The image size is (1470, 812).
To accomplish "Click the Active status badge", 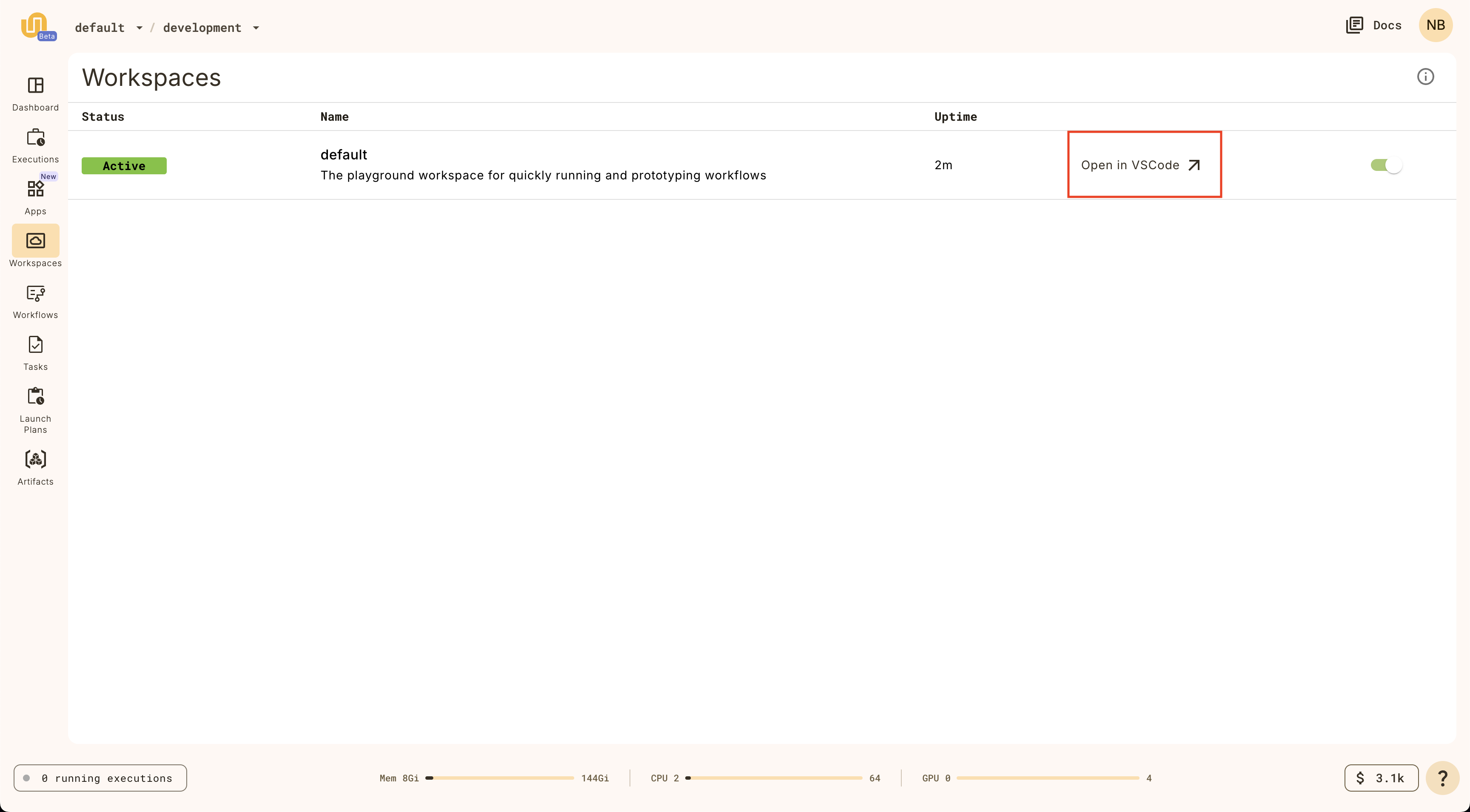I will click(124, 166).
